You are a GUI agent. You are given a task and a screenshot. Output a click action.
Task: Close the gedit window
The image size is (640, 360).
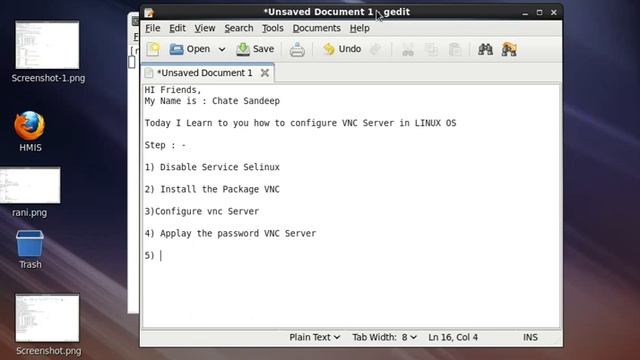tap(553, 13)
